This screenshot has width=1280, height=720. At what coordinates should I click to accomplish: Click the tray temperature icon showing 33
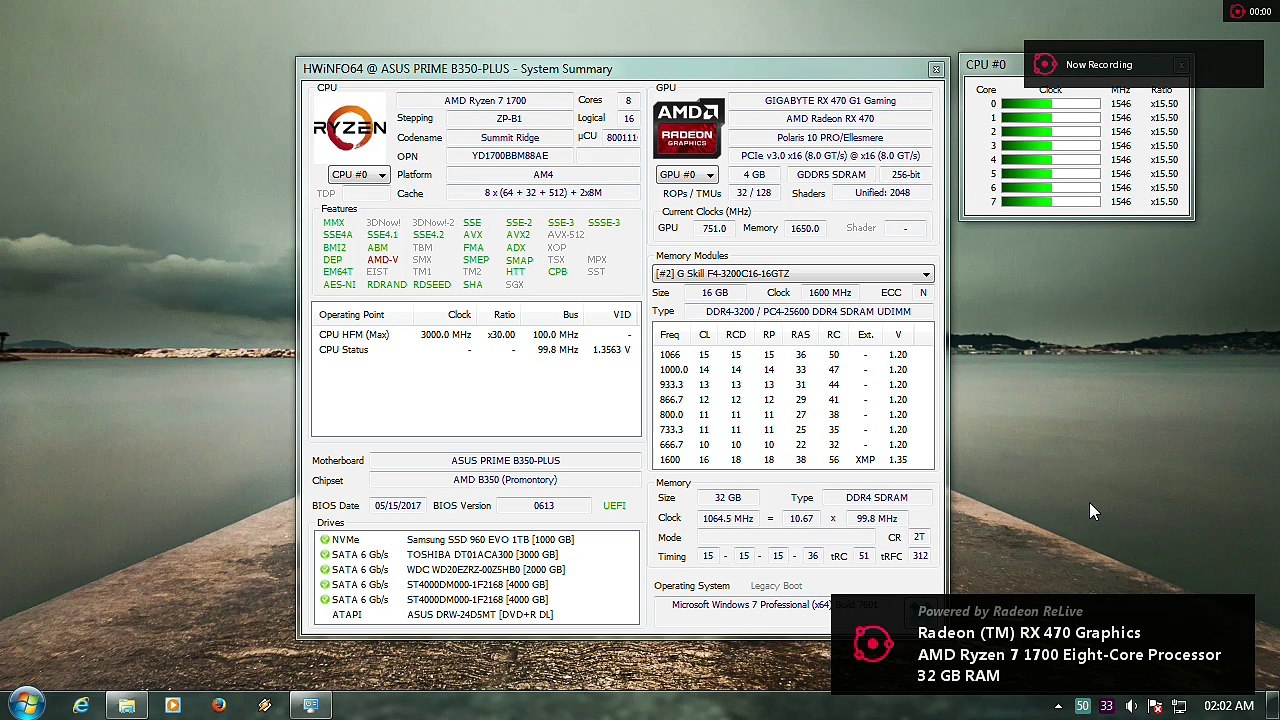point(1106,707)
